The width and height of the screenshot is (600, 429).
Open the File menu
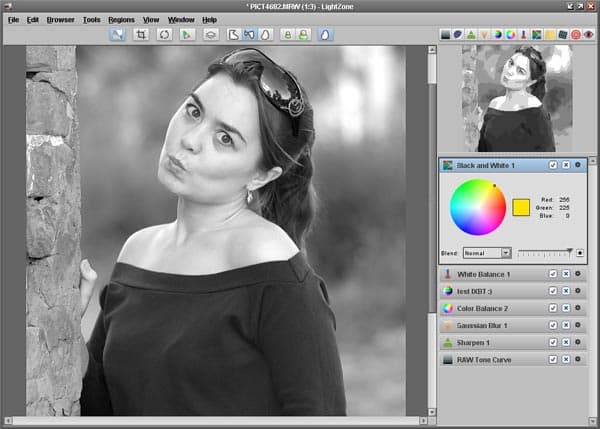13,20
